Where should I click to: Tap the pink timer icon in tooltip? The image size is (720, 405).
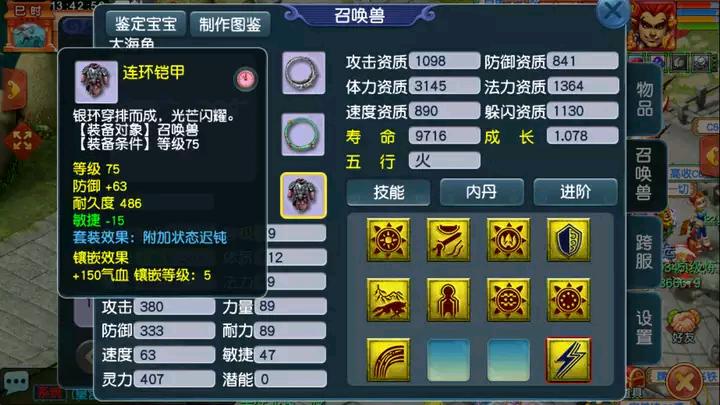[246, 79]
